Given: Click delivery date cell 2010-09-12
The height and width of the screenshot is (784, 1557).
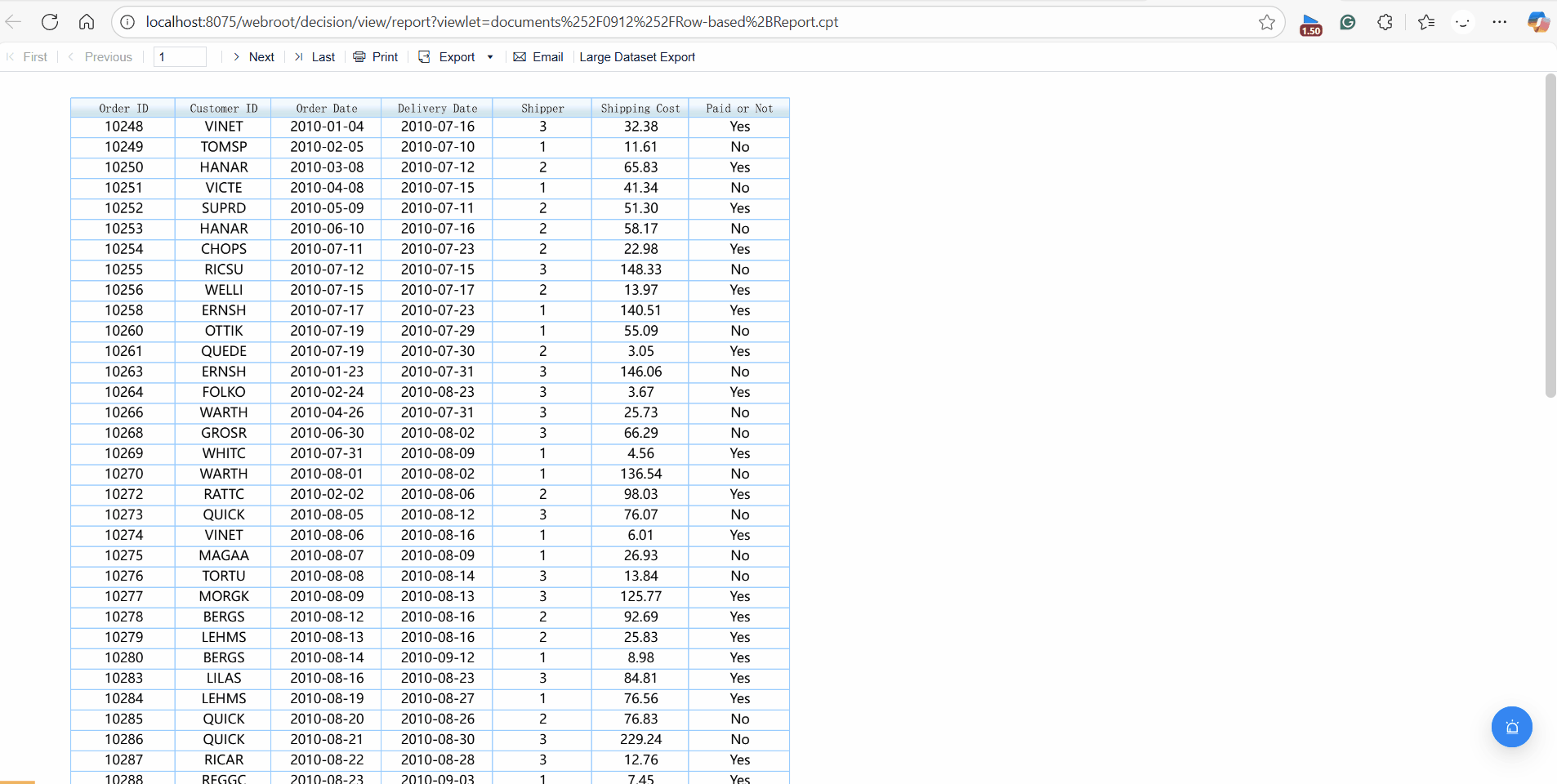Looking at the screenshot, I should click(438, 657).
